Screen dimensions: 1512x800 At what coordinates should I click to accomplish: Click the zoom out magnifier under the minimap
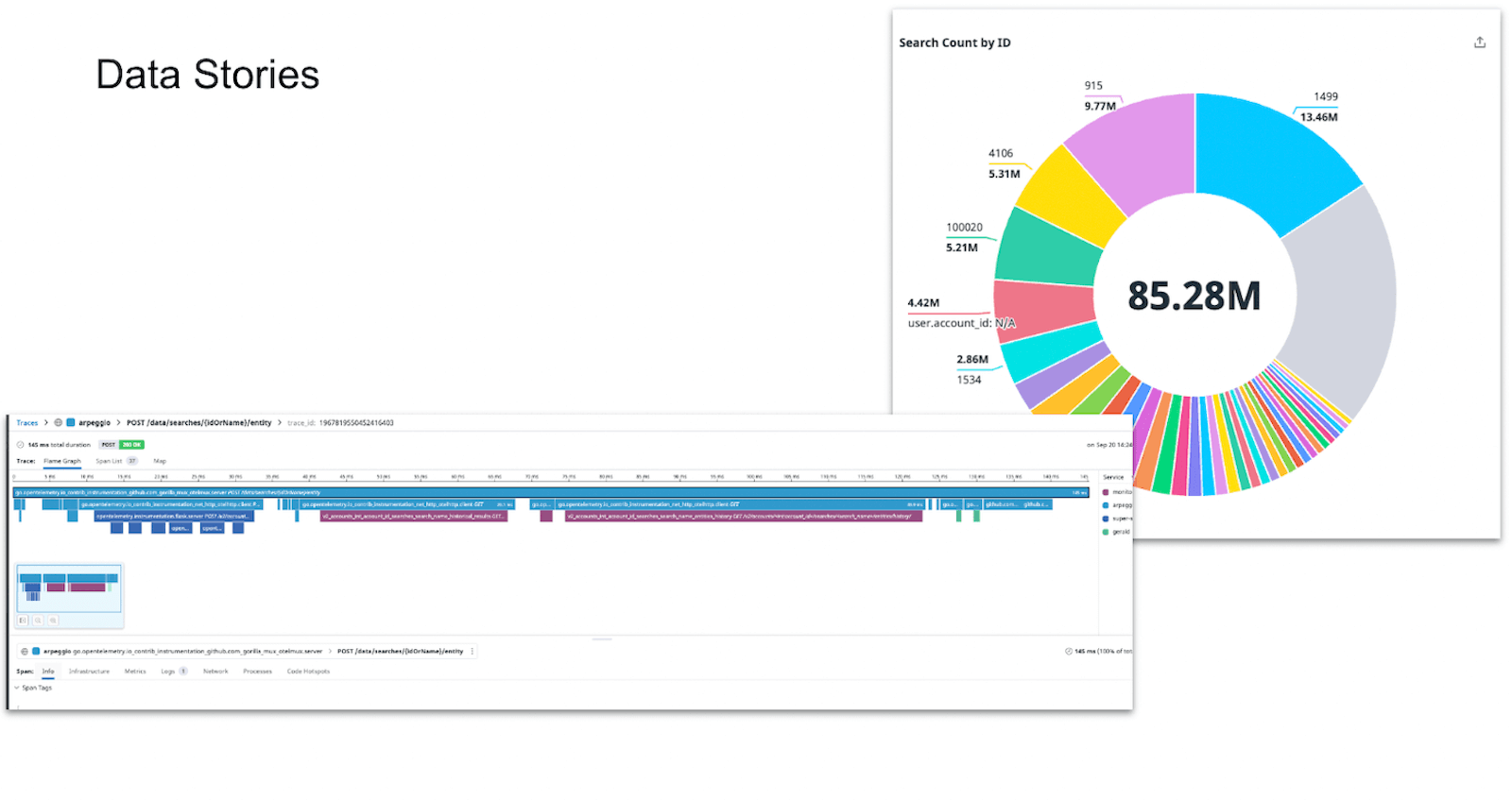point(38,621)
